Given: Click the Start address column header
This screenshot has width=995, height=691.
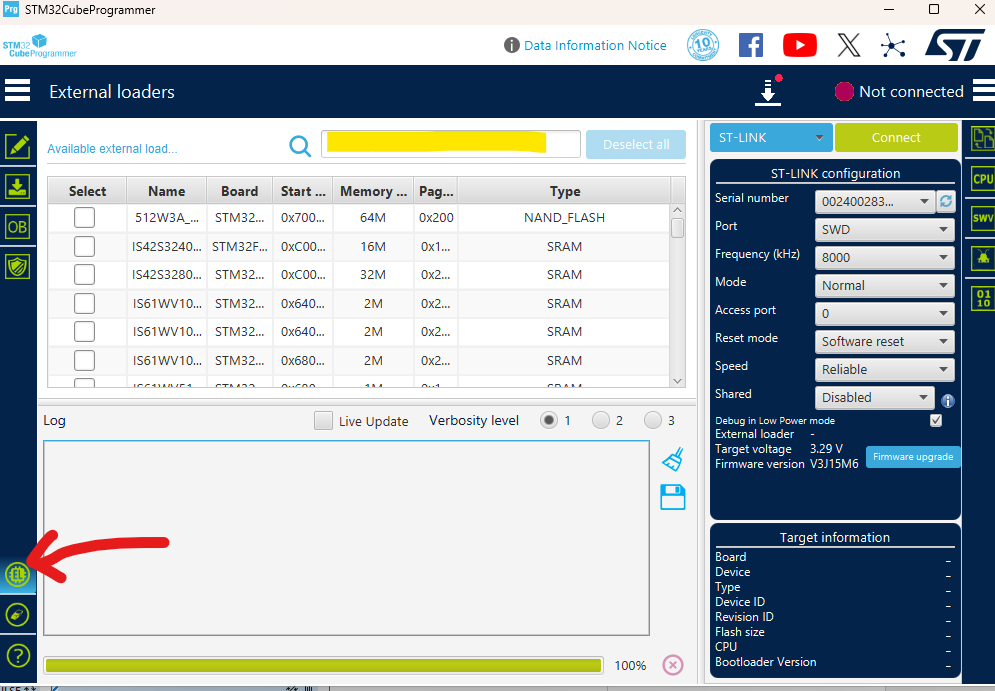Looking at the screenshot, I should point(303,191).
